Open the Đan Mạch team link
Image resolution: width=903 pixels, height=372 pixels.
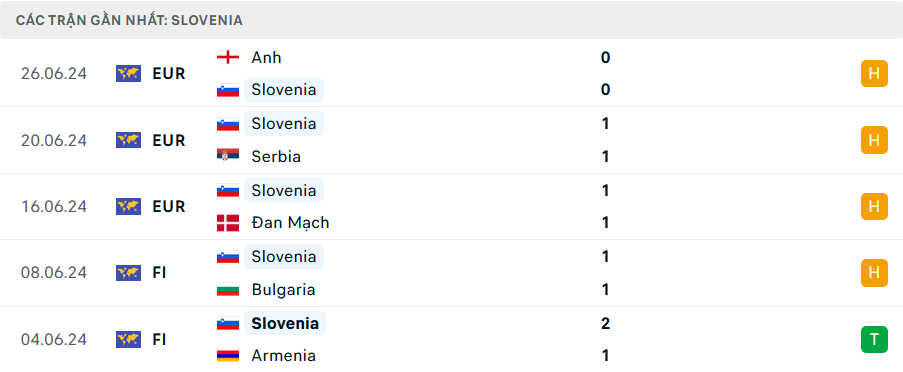tap(290, 222)
